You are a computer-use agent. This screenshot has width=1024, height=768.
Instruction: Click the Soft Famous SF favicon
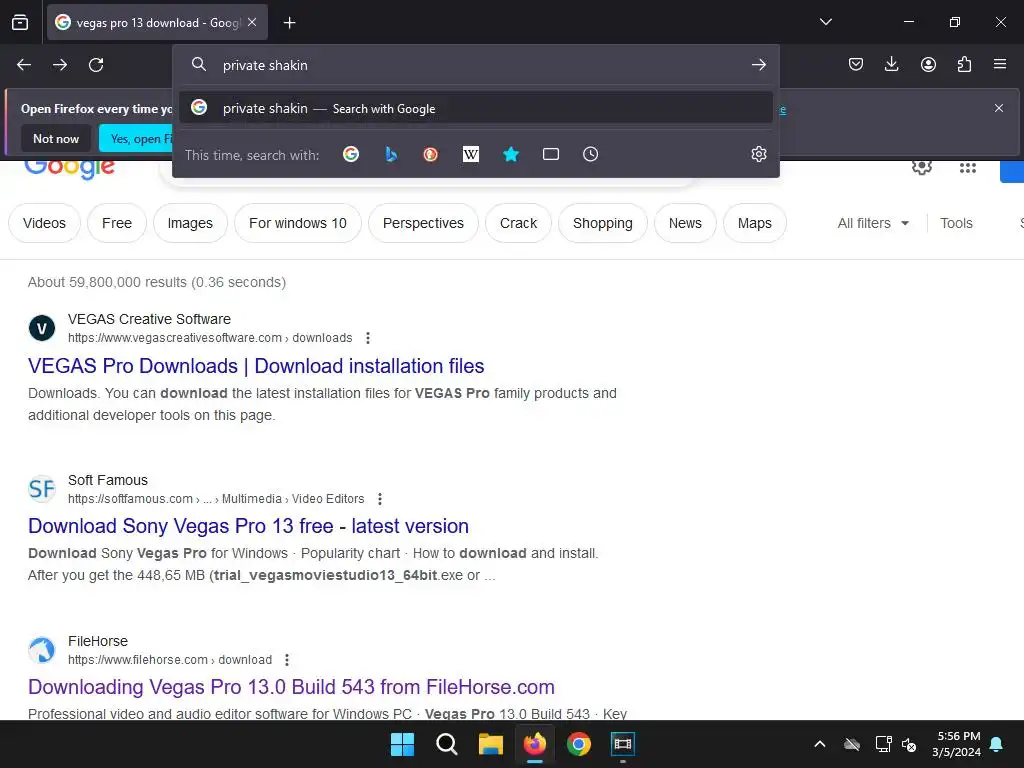[42, 488]
